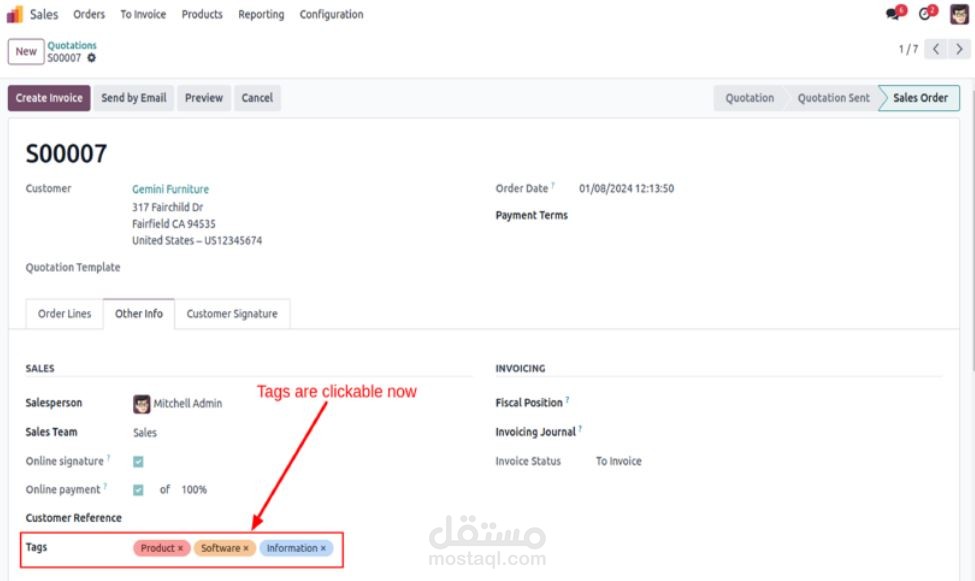Image resolution: width=975 pixels, height=581 pixels.
Task: Select the Quotation status stage
Action: 749,98
